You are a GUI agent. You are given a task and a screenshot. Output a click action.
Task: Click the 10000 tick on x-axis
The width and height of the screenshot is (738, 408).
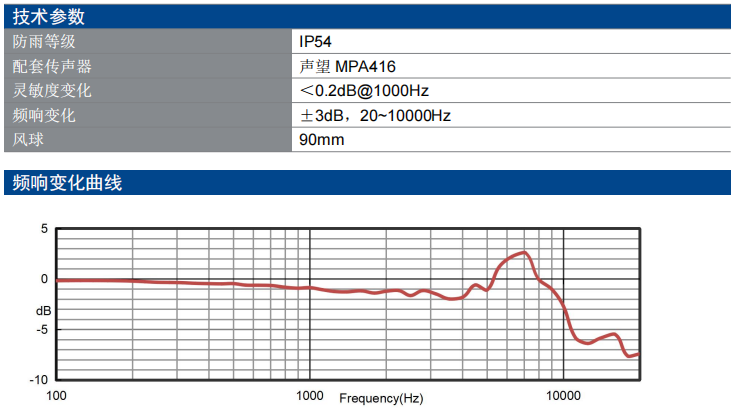[x=563, y=395]
